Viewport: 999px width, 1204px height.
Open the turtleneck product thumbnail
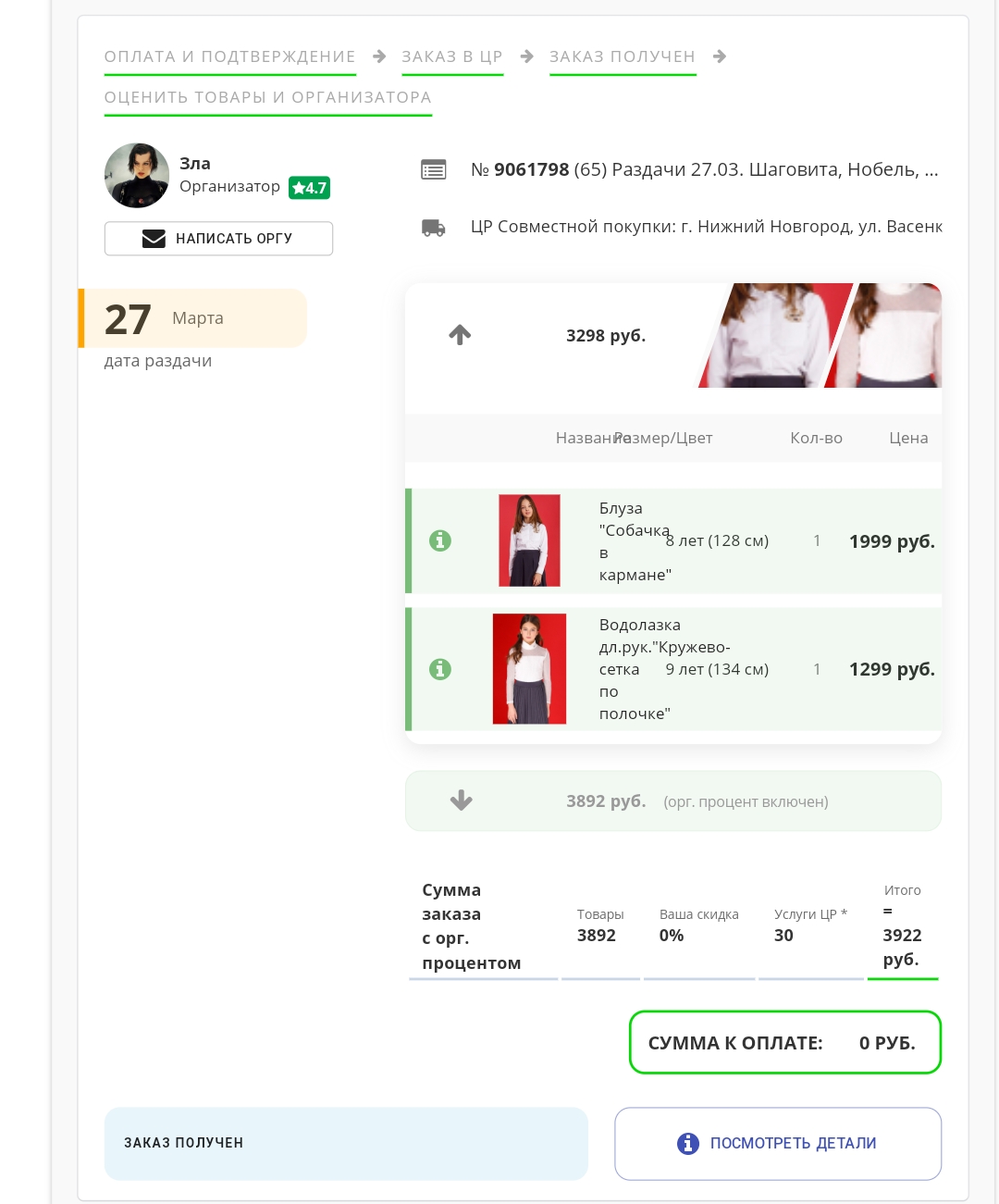coord(529,669)
